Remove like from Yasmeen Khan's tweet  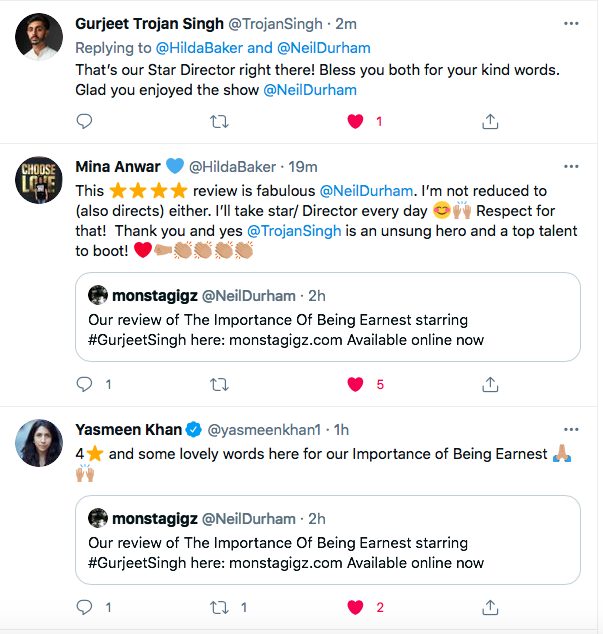(354, 607)
